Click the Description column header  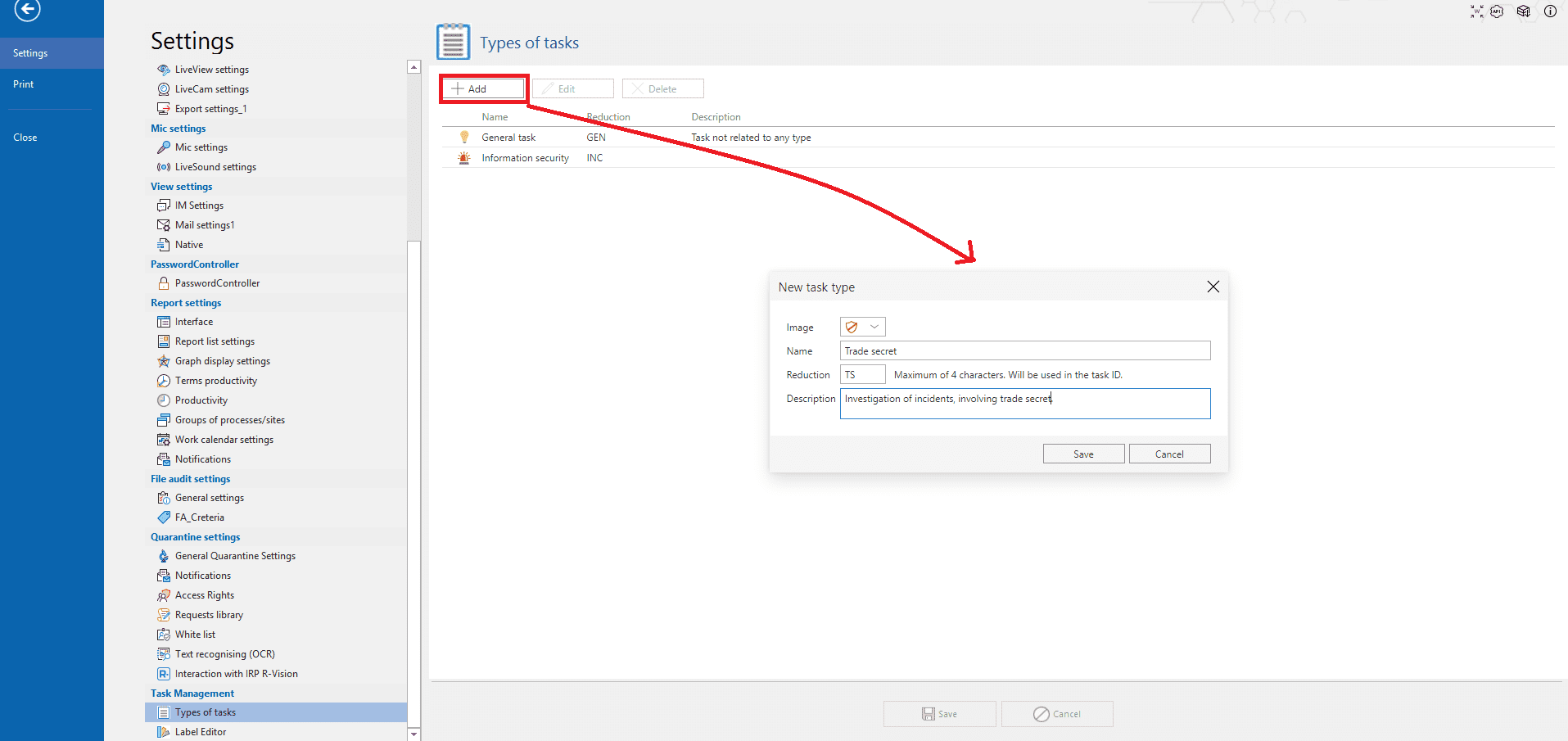(716, 117)
